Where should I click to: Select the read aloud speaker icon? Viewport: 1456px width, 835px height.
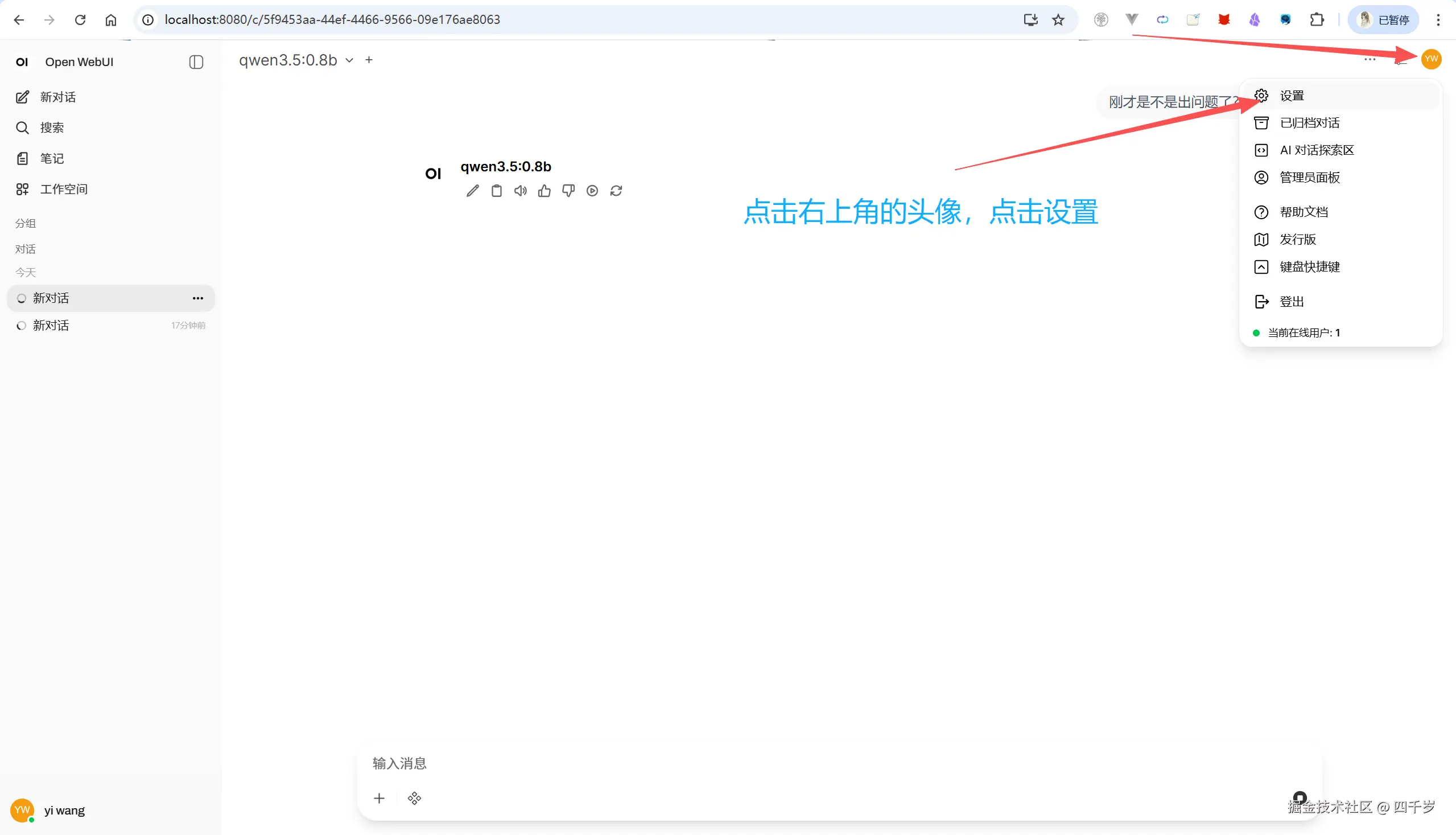point(521,190)
